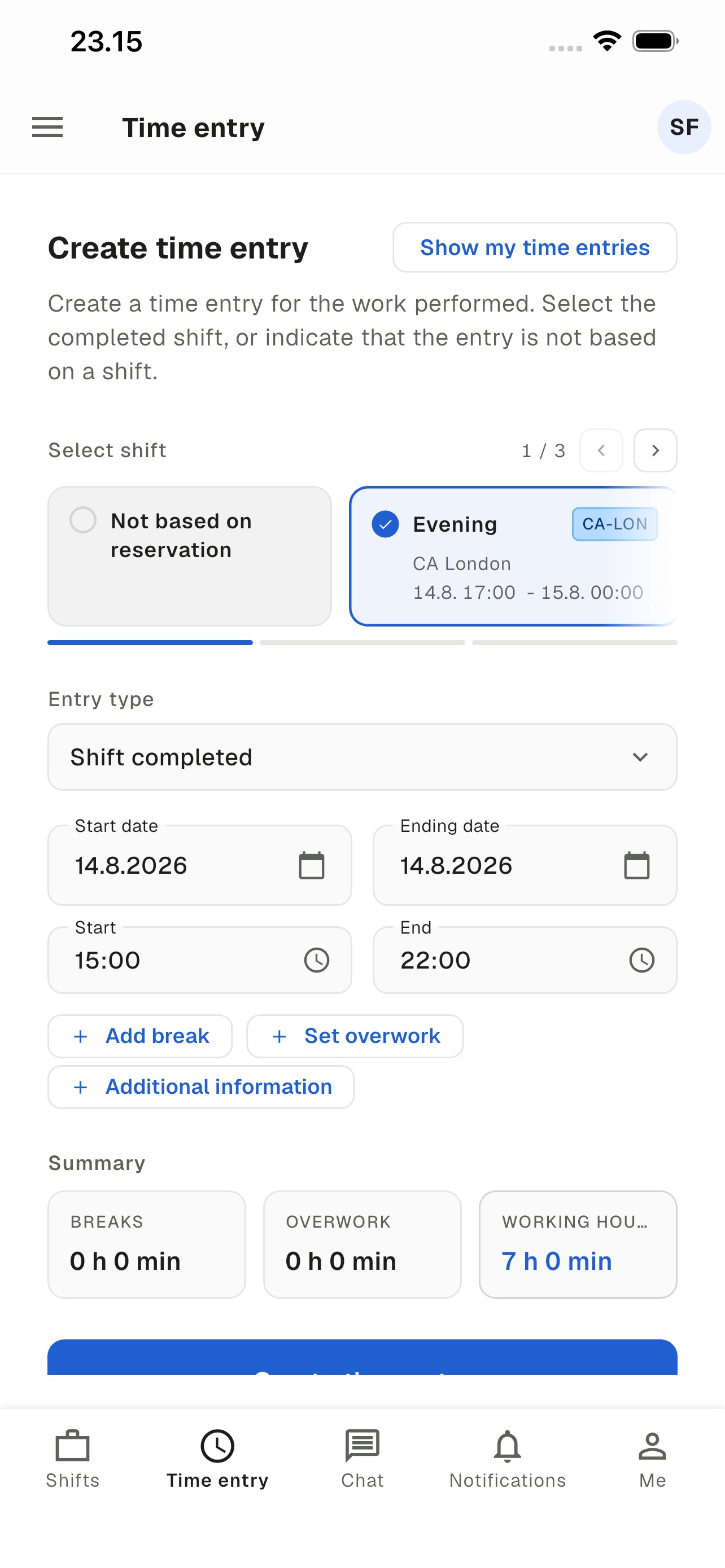
Task: Open the hamburger navigation menu
Action: pos(47,127)
